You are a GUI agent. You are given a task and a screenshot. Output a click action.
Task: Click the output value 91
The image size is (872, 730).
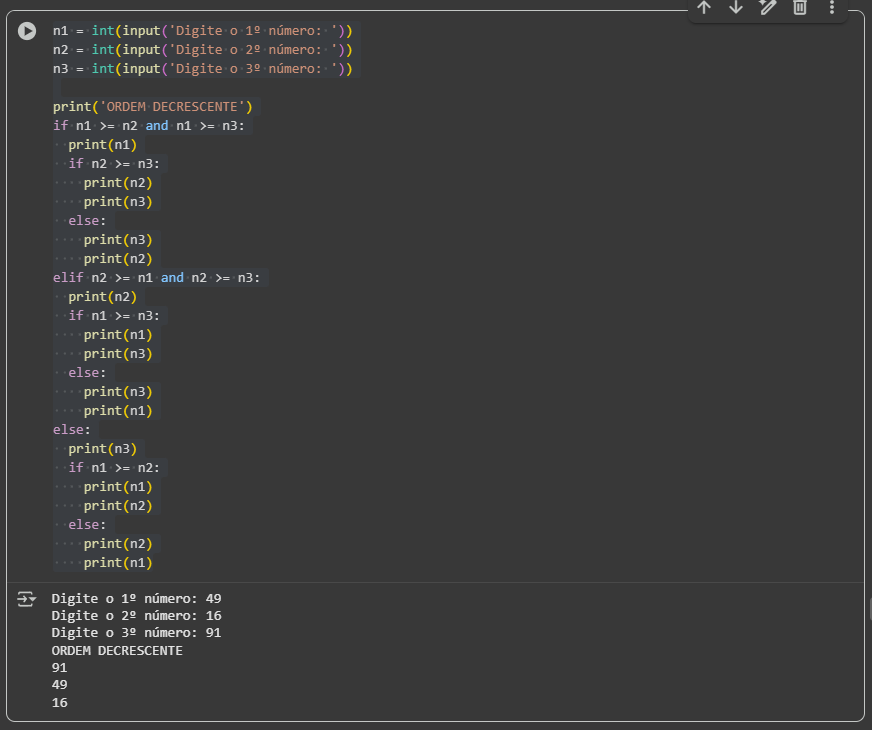60,668
